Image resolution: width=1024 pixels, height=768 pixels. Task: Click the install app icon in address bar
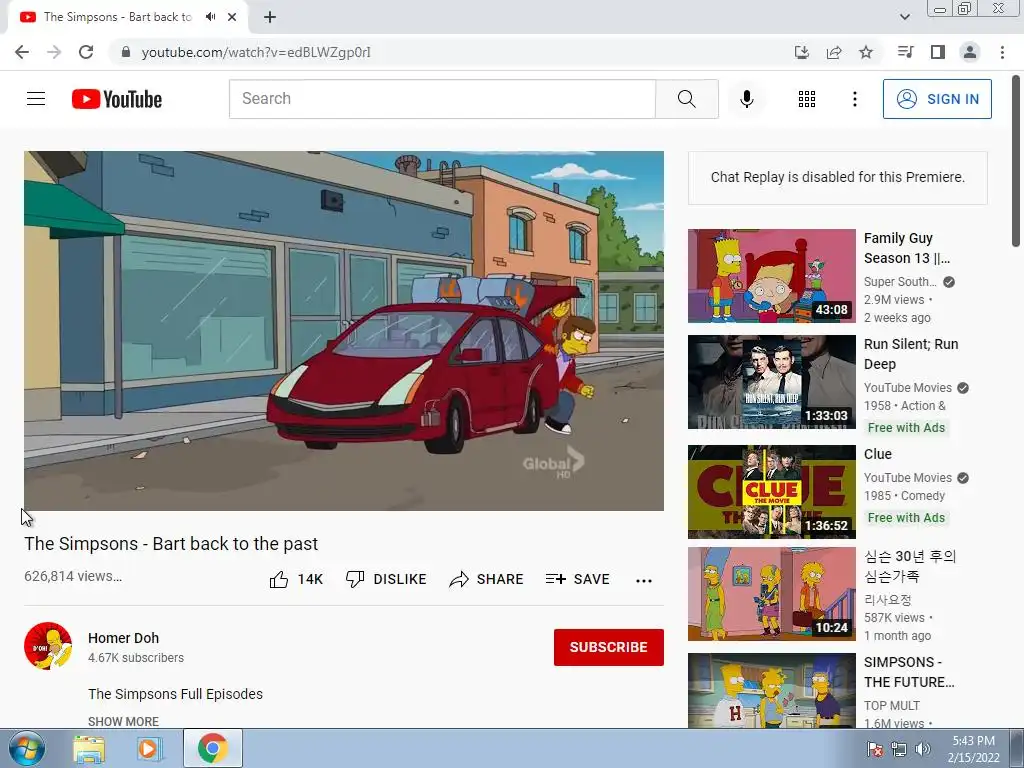point(801,52)
